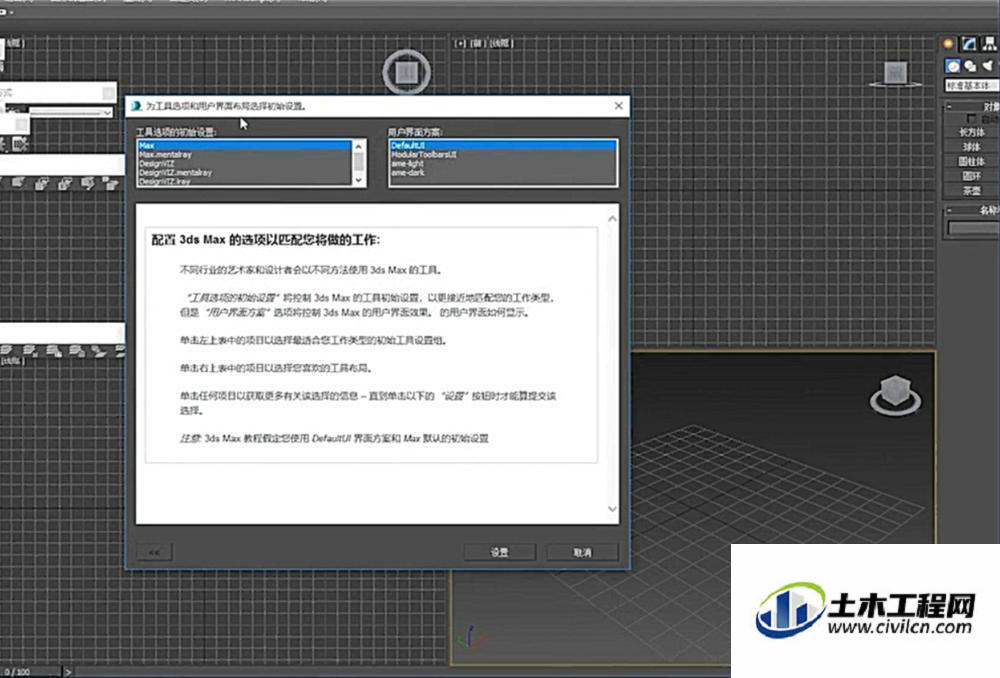Viewport: 1000px width, 678px height.
Task: Click the 茶壶 (Teapot) button
Action: 971,191
